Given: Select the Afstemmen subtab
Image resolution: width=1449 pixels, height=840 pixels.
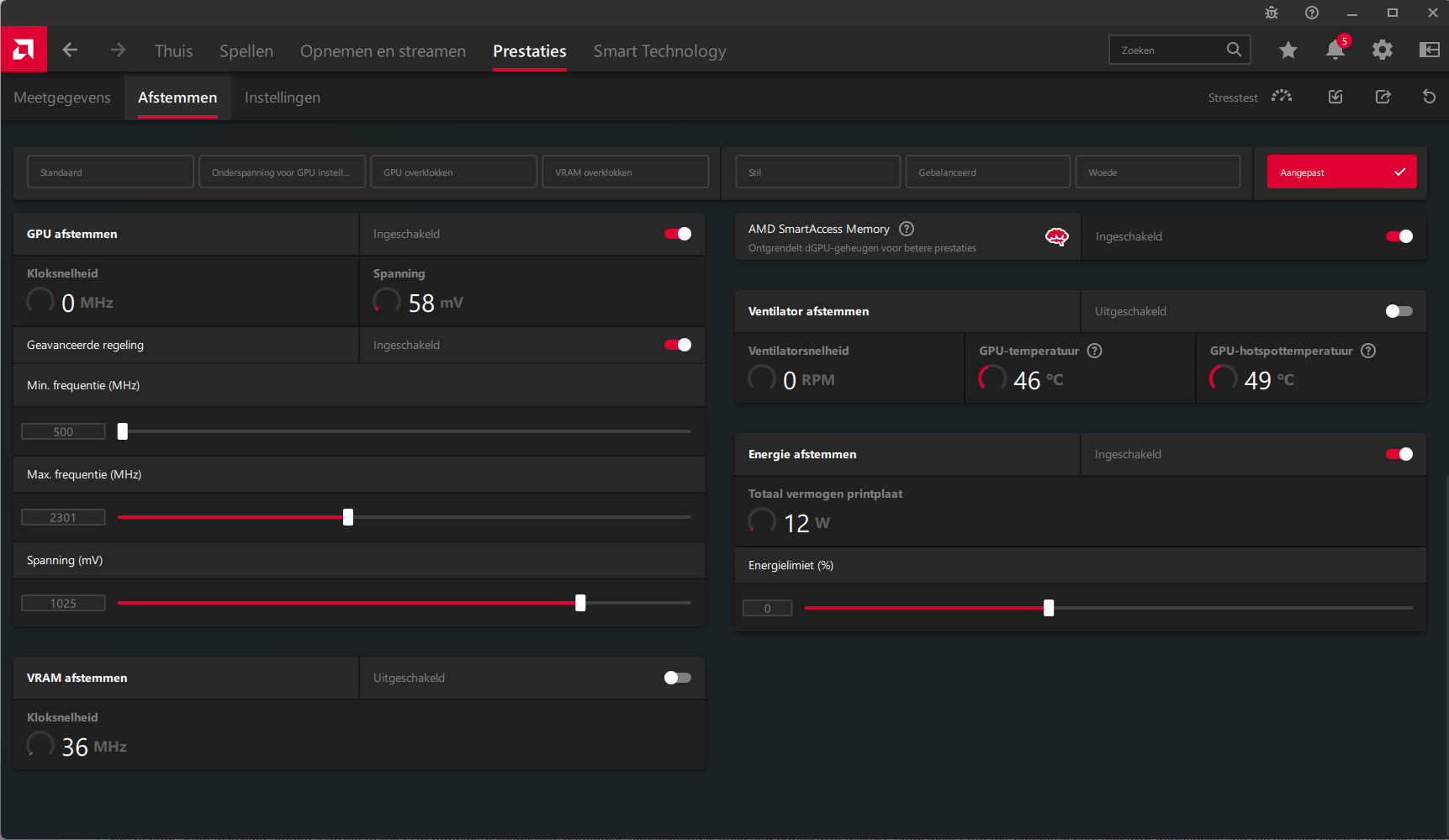Looking at the screenshot, I should click(x=177, y=98).
